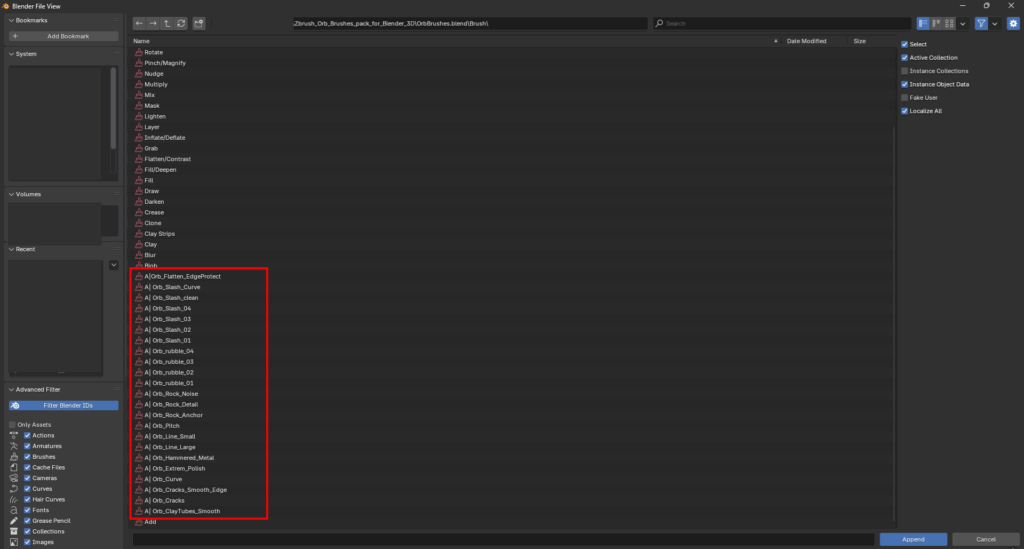The image size is (1024, 549).
Task: Click the Cache Files type icon in filter
Action: click(x=14, y=467)
